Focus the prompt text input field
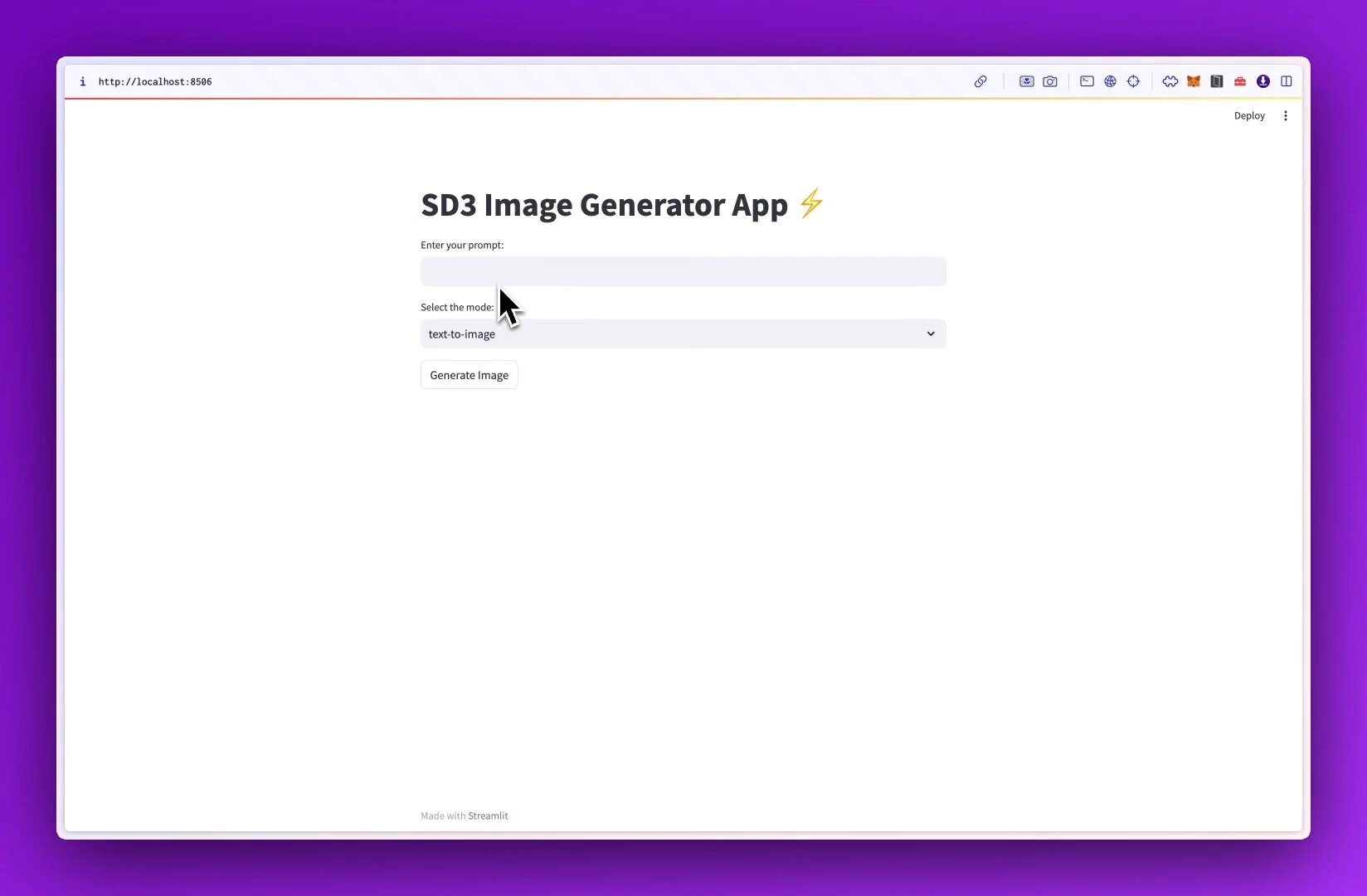The width and height of the screenshot is (1367, 896). [x=683, y=271]
